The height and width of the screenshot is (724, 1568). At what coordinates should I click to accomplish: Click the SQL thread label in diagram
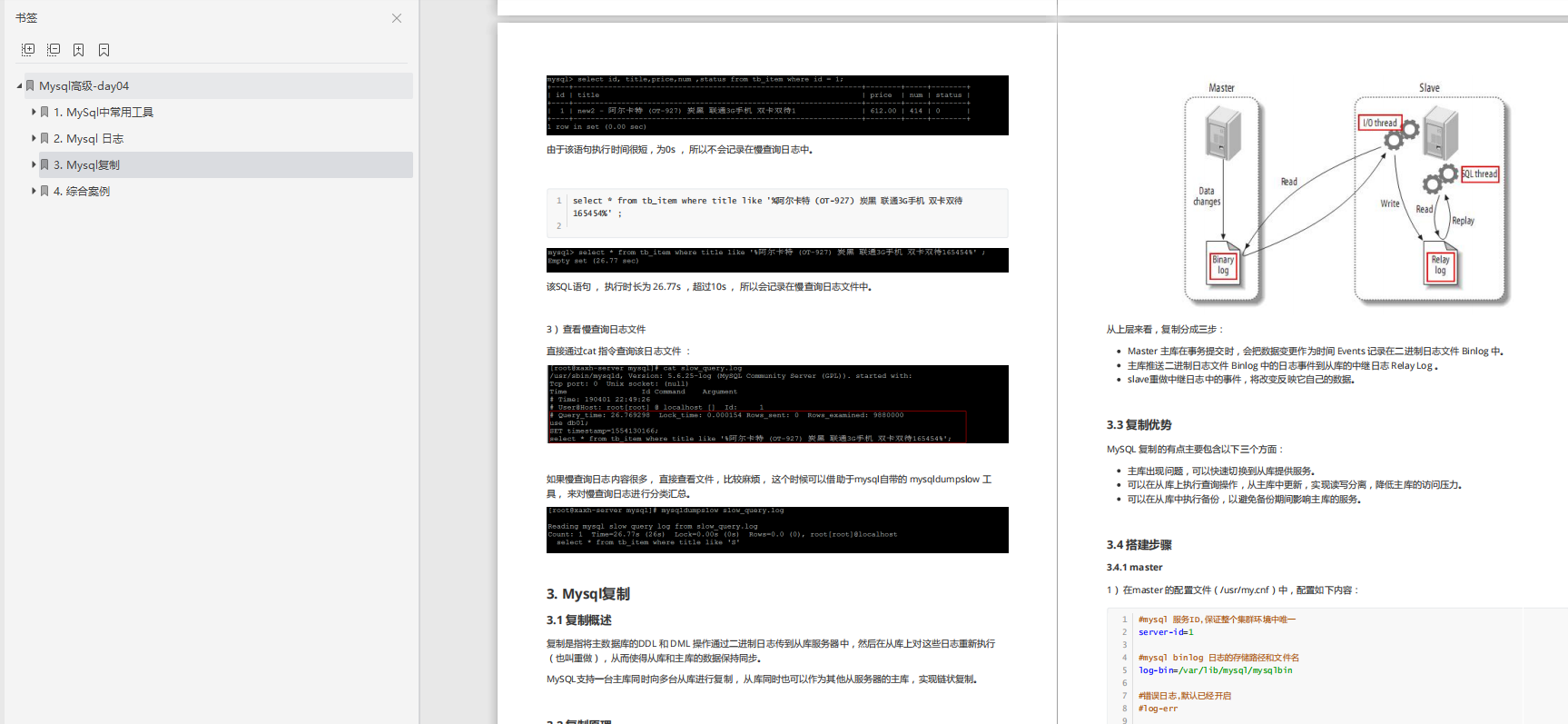1479,174
